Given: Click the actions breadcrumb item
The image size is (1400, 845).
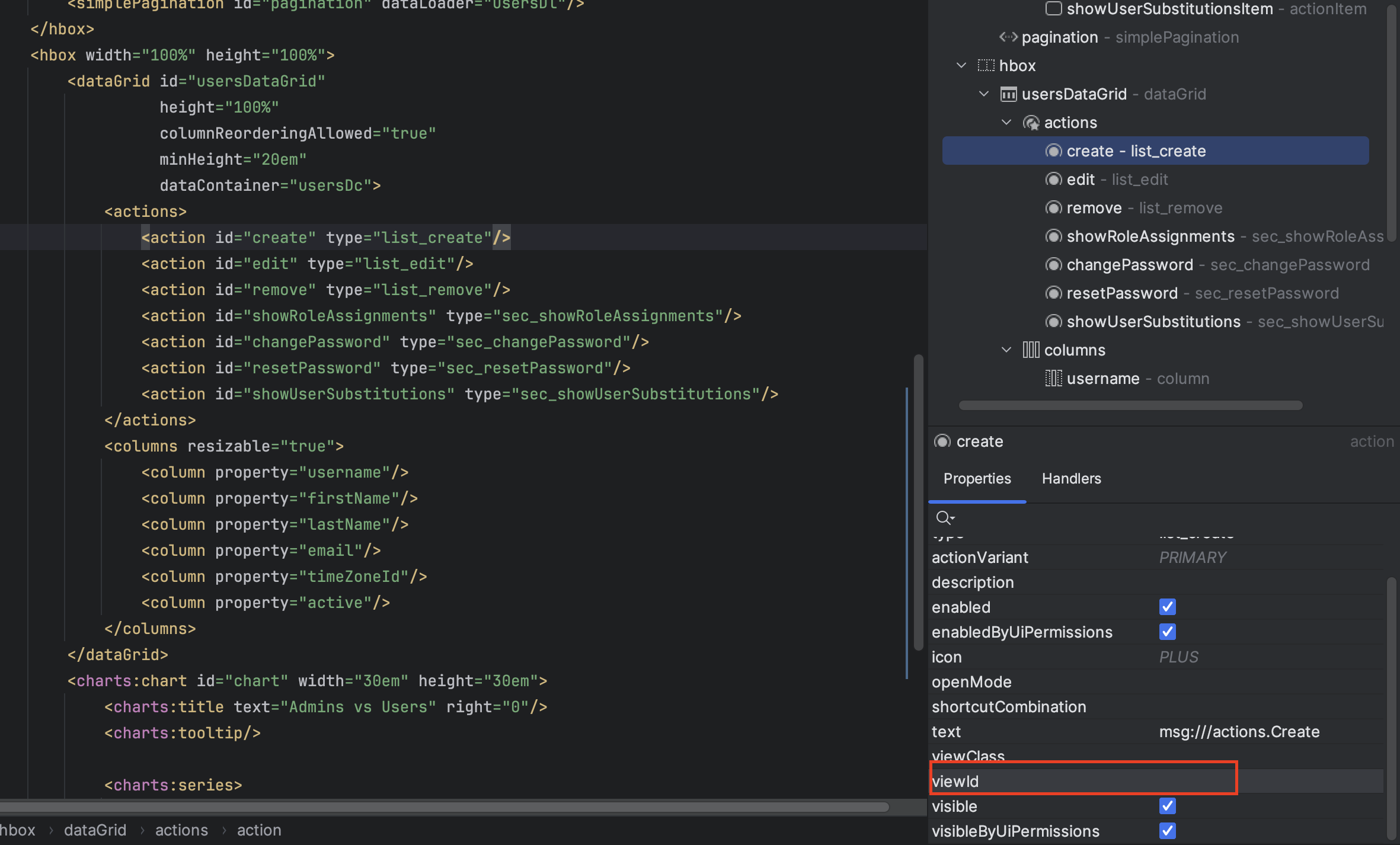Looking at the screenshot, I should pos(181,830).
